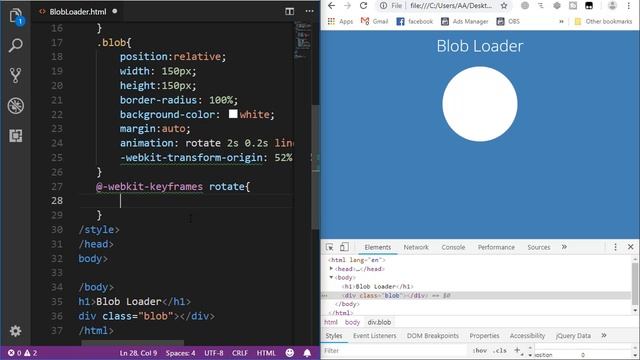Screen dimensions: 640x360
Task: Open Spaces: 4 indentation selector
Action: pyautogui.click(x=180, y=353)
